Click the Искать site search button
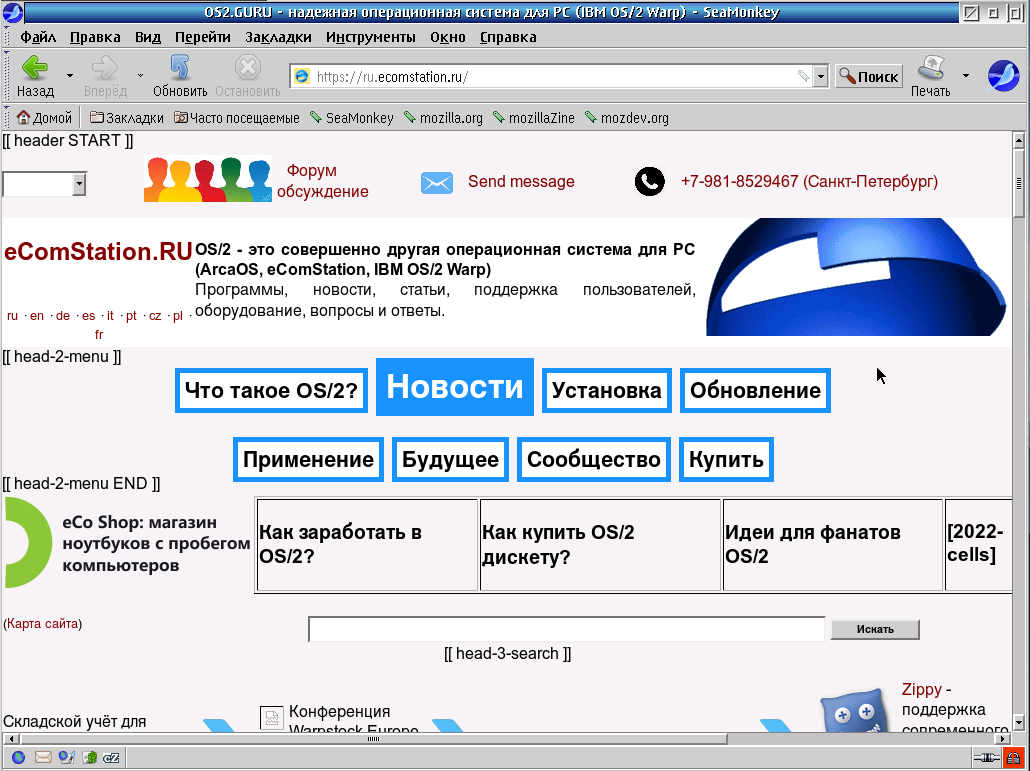 coord(875,629)
